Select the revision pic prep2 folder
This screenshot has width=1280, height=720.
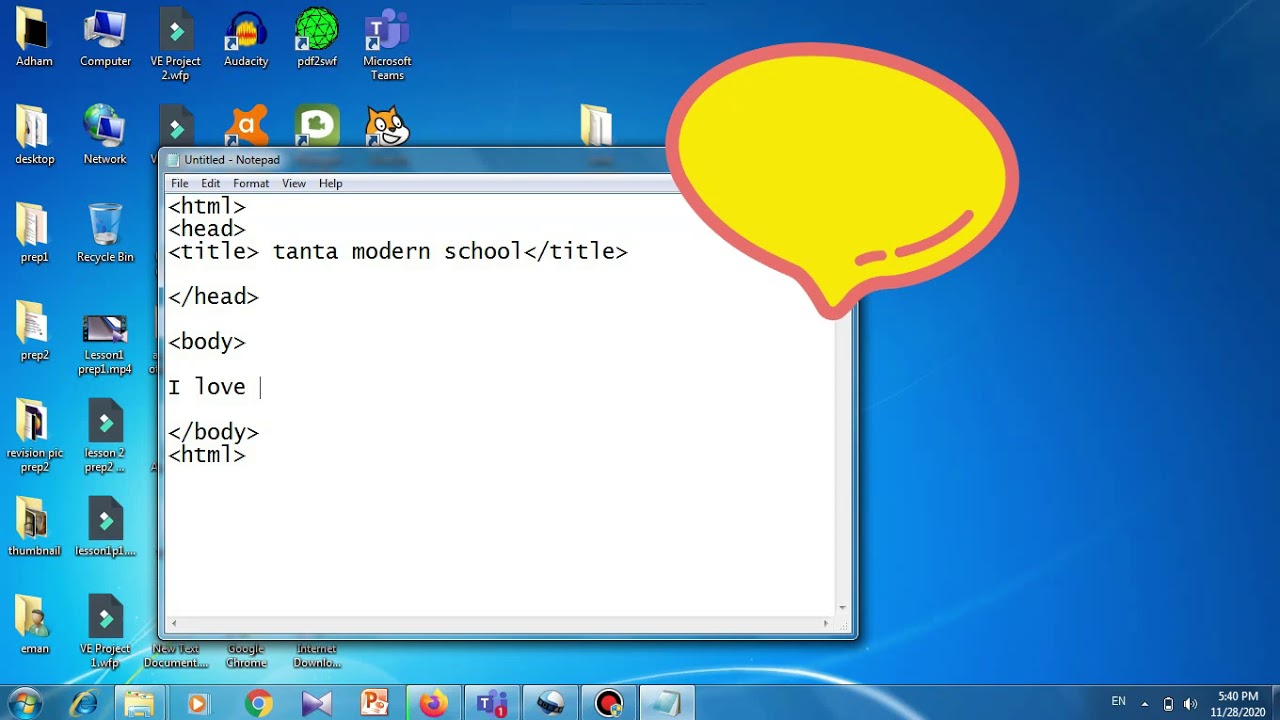click(34, 435)
